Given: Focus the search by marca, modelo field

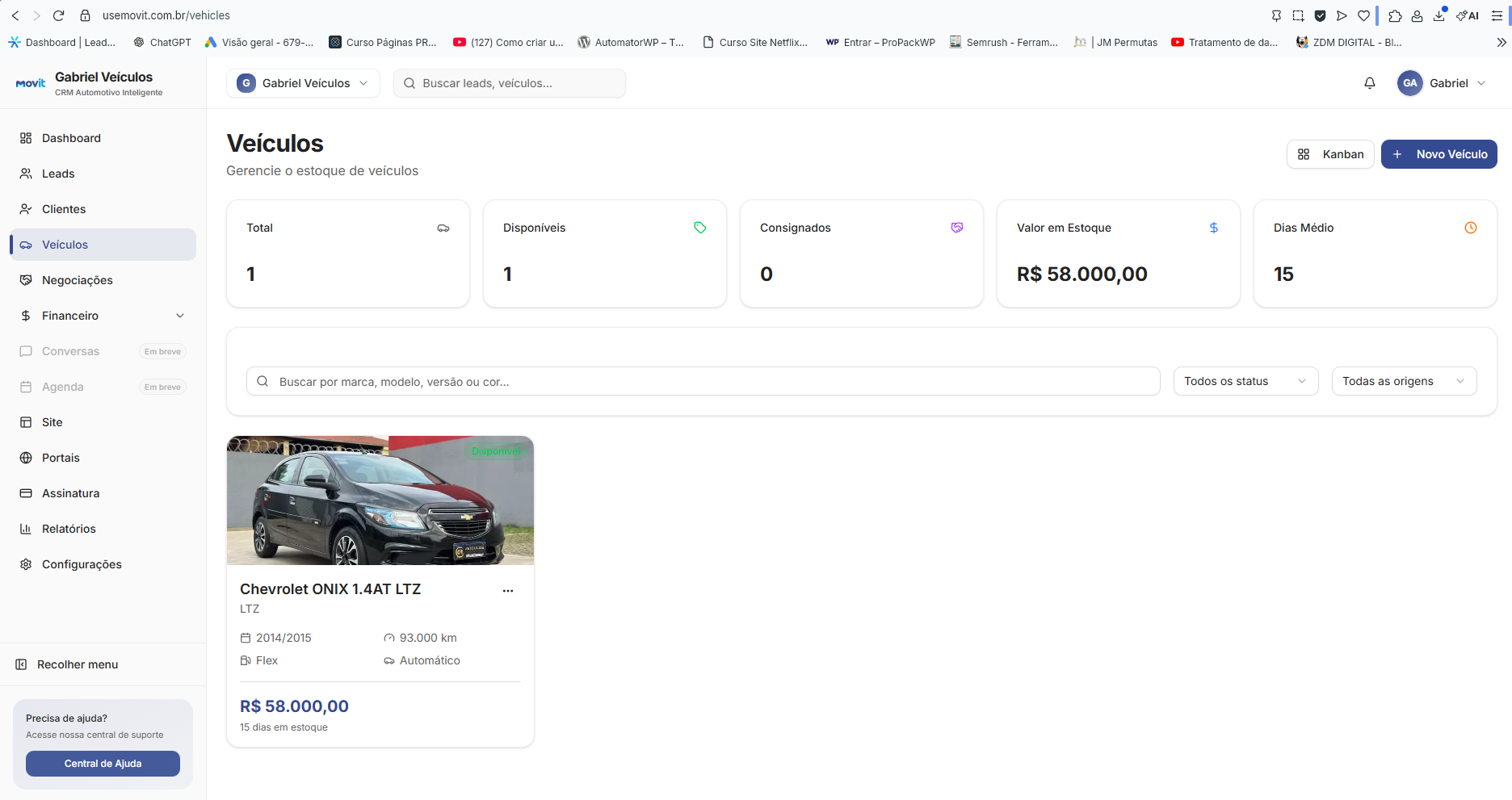Looking at the screenshot, I should [x=703, y=381].
